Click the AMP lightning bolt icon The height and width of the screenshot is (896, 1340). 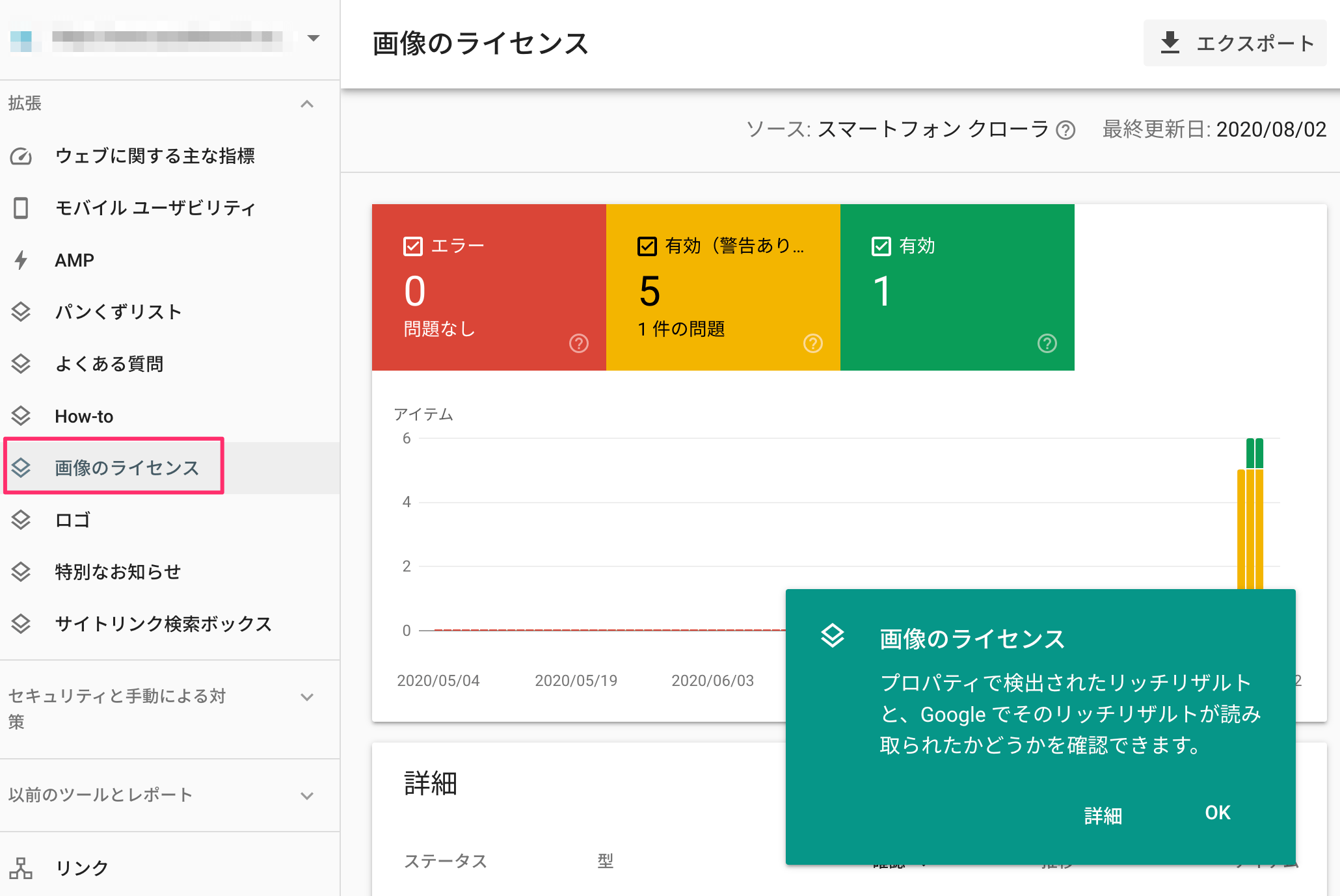pos(21,260)
